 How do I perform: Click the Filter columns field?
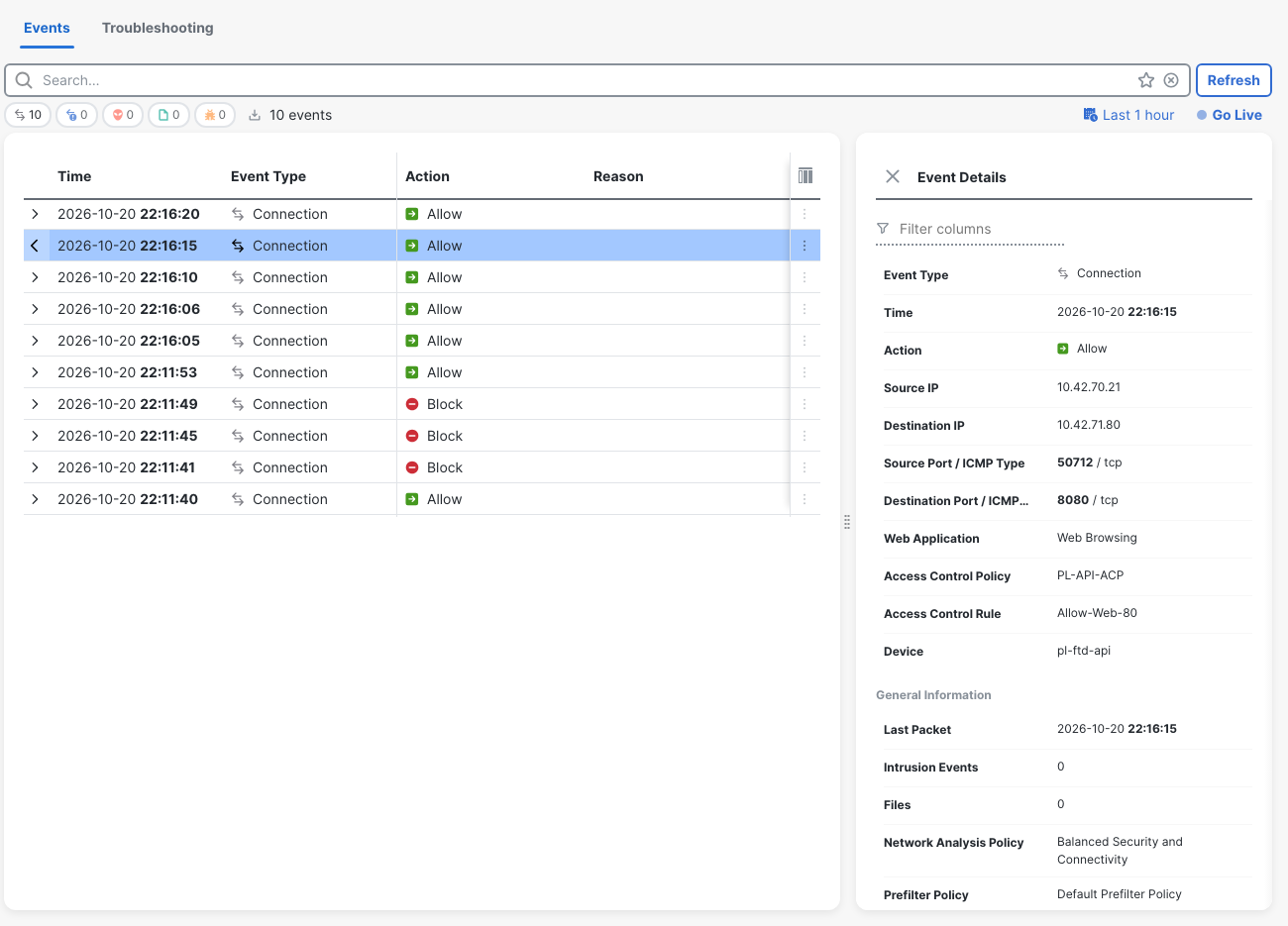coord(970,229)
